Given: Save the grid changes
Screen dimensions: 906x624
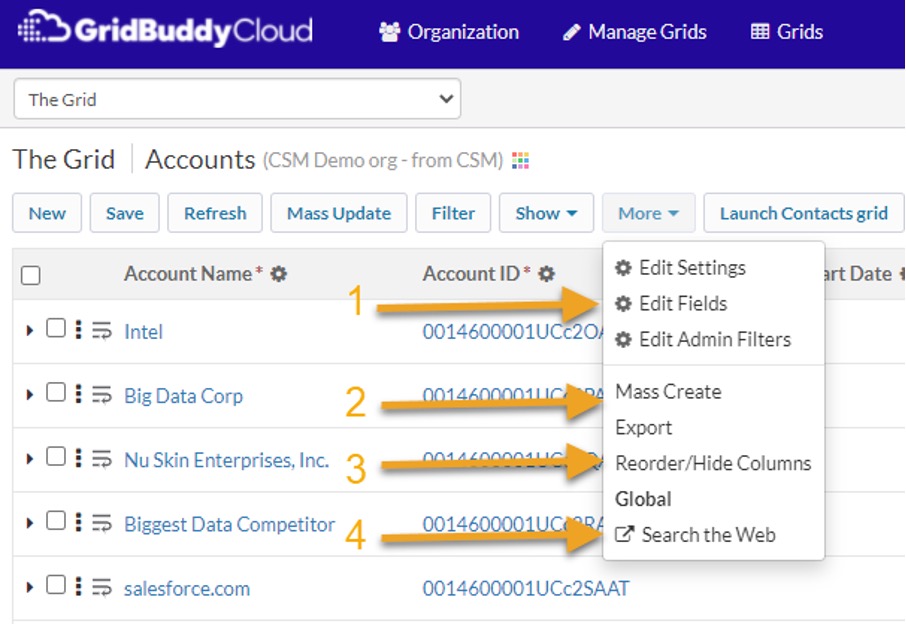Looking at the screenshot, I should click(124, 213).
